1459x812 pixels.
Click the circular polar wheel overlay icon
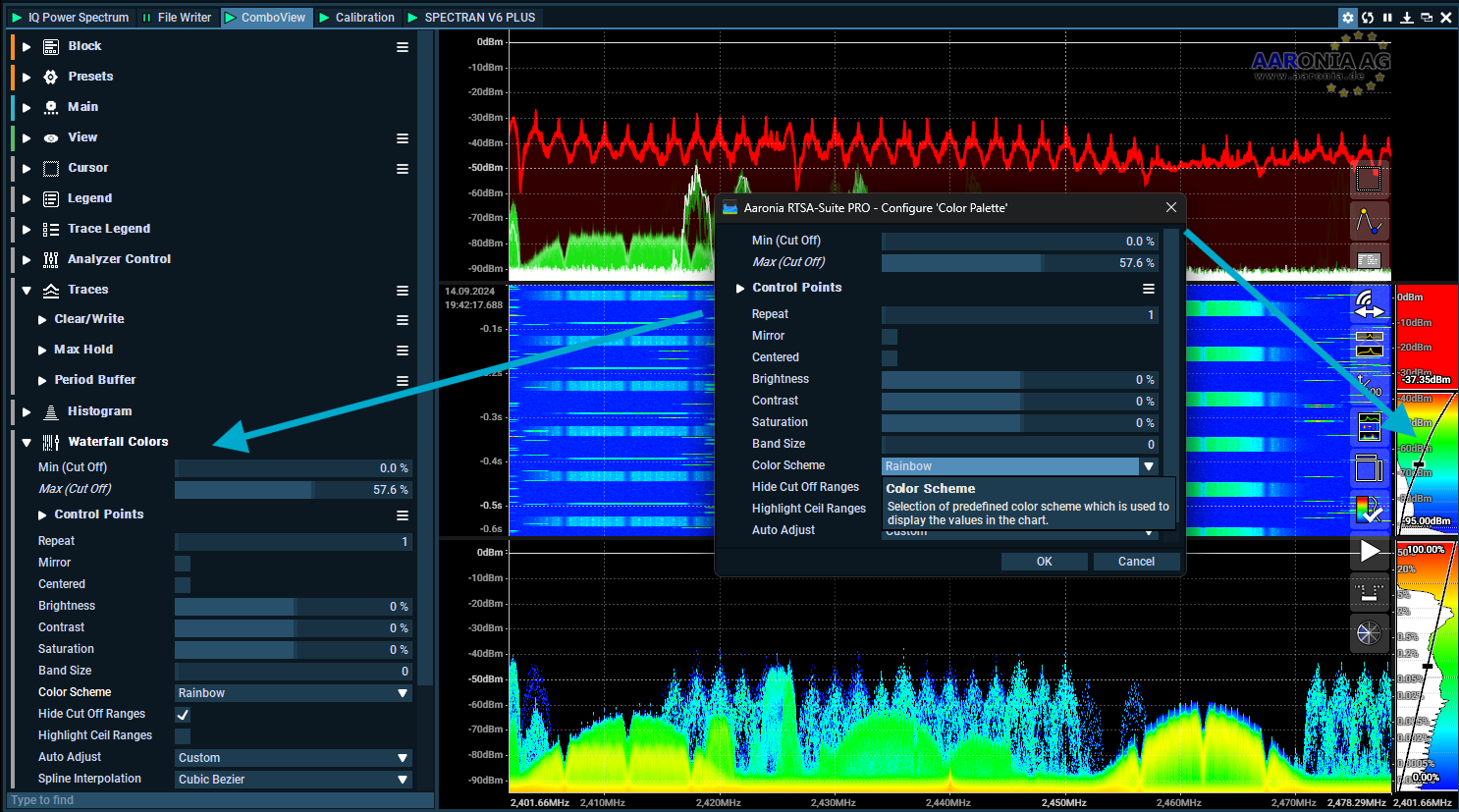[x=1369, y=632]
